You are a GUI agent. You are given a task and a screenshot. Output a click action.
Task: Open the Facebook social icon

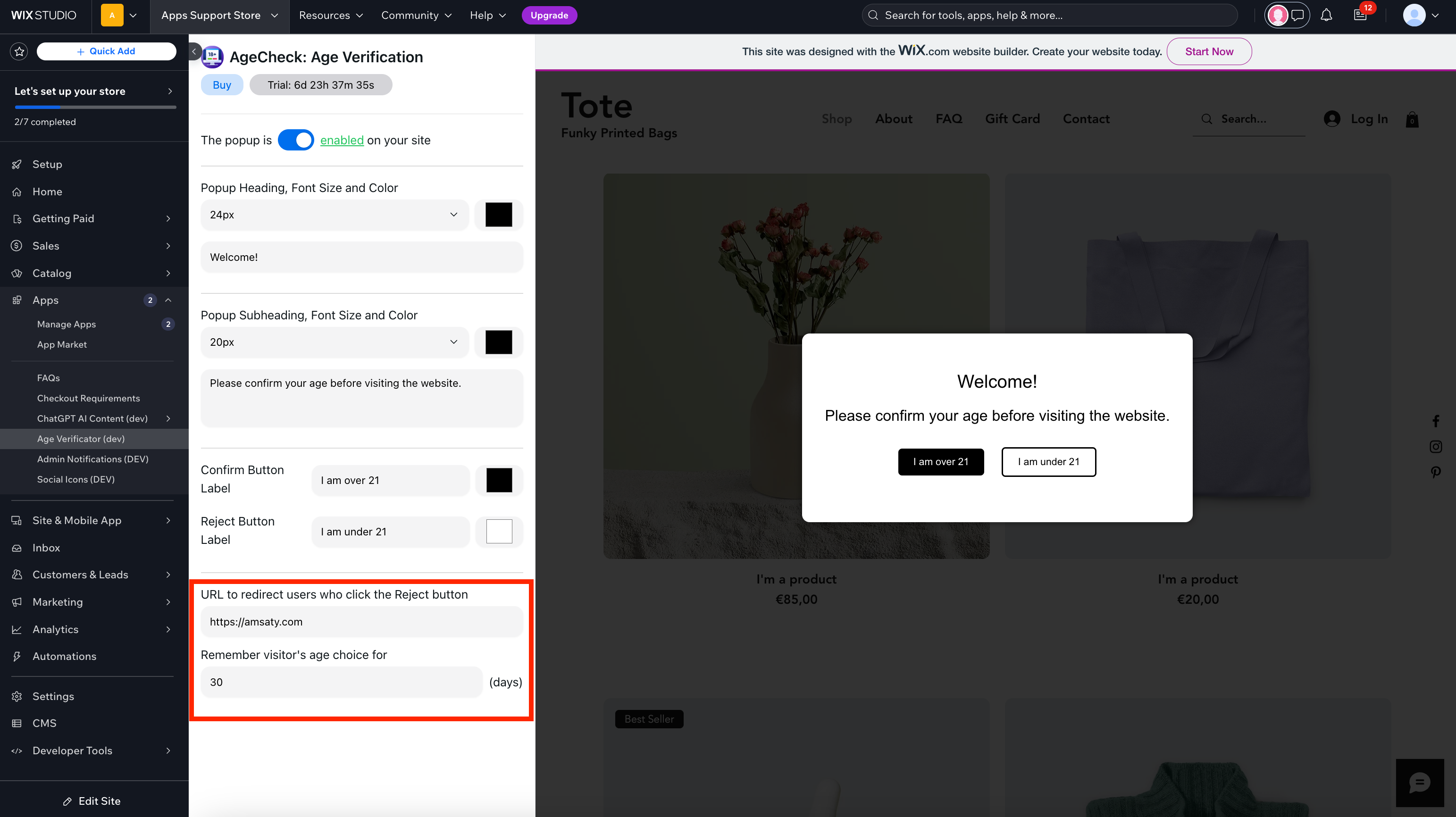point(1436,421)
